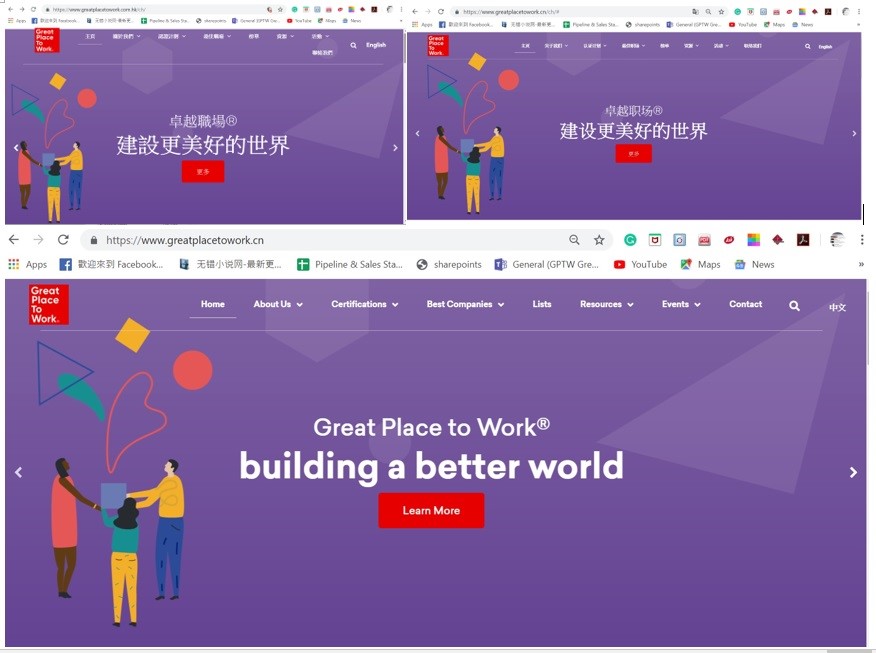Go back in the top-right window

(415, 11)
